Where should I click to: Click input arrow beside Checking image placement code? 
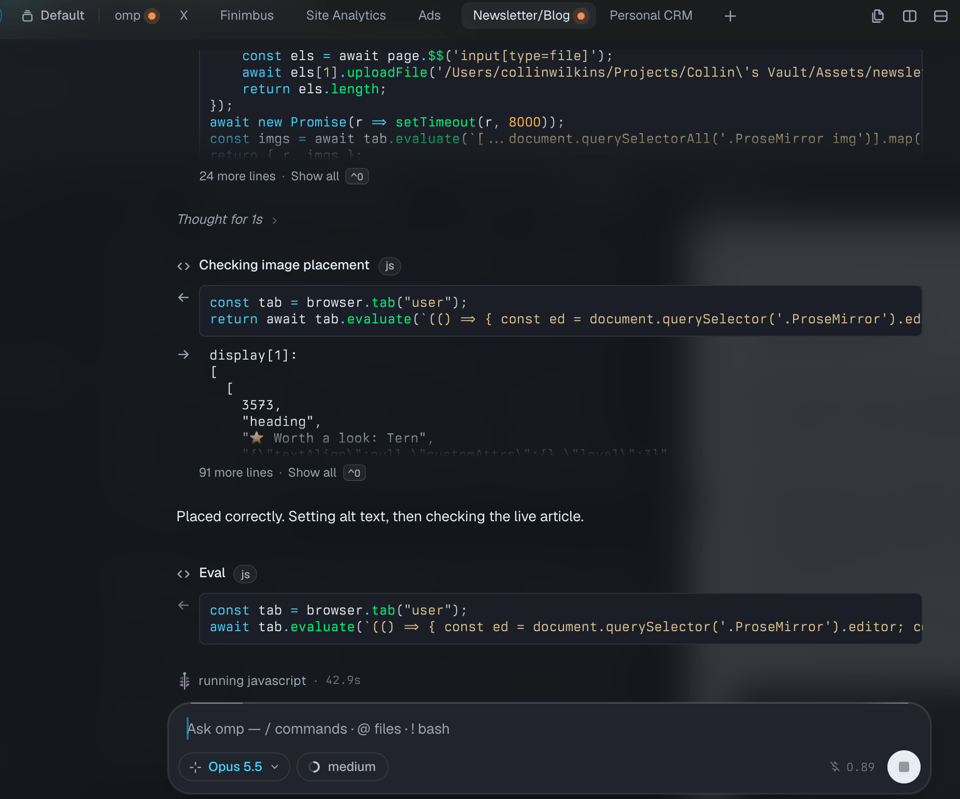pyautogui.click(x=183, y=298)
